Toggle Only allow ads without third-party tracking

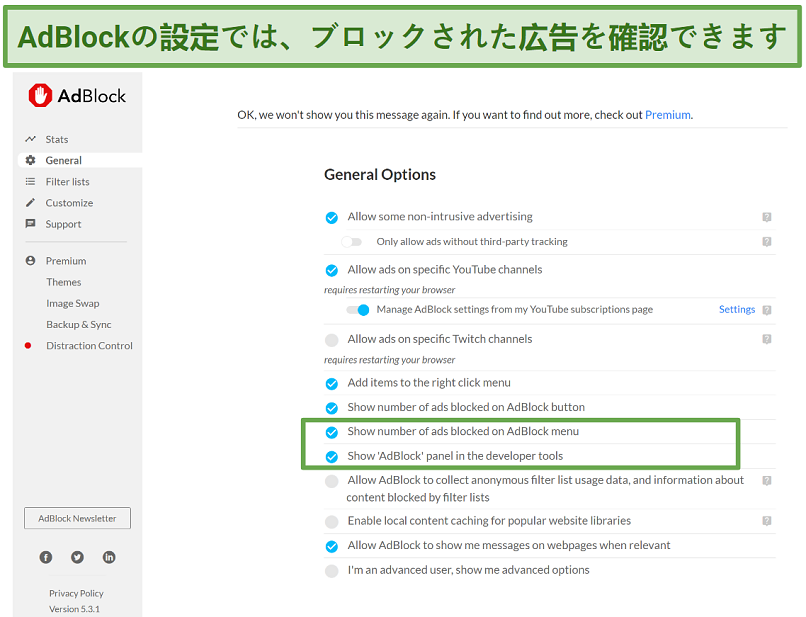pos(352,242)
